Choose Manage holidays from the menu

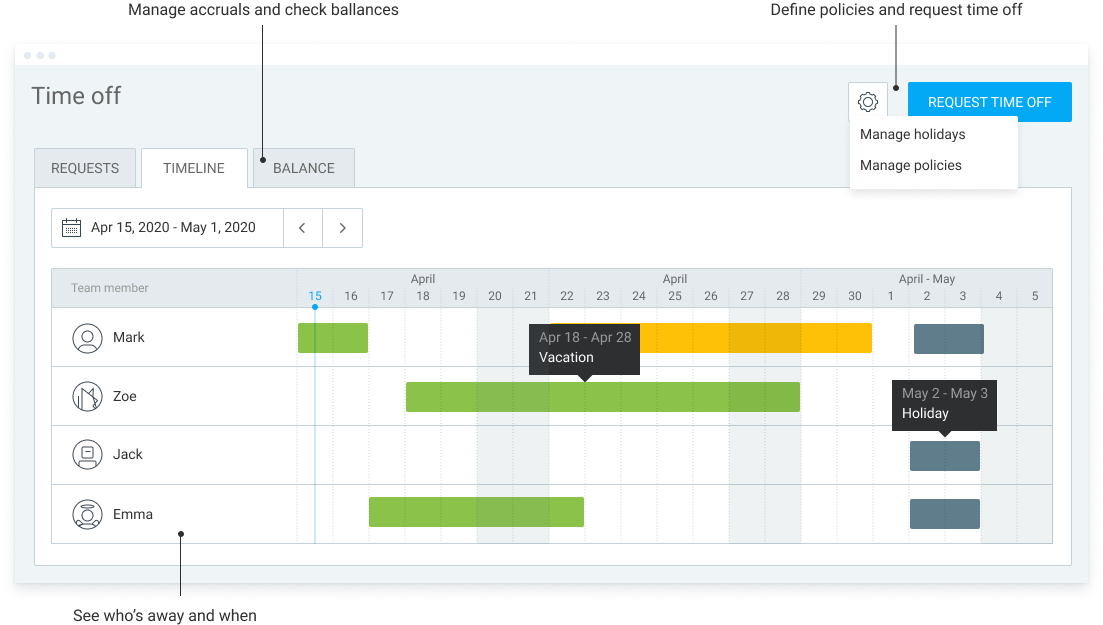point(912,134)
